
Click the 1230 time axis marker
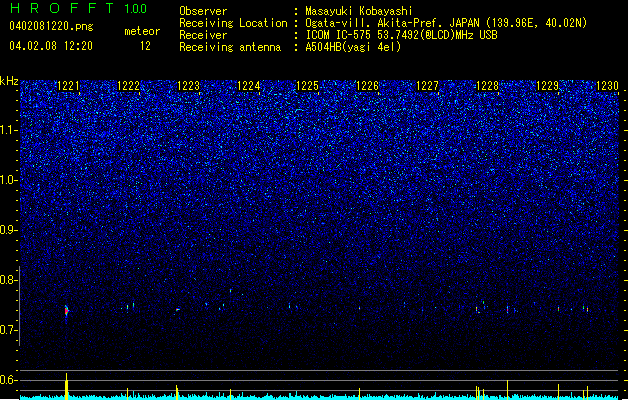point(607,86)
